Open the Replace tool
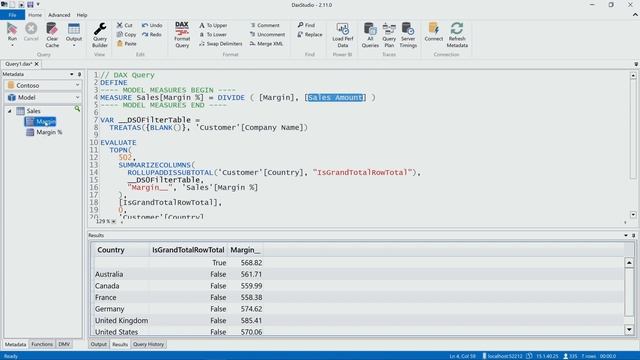Viewport: 640px width, 360px height. (x=310, y=35)
